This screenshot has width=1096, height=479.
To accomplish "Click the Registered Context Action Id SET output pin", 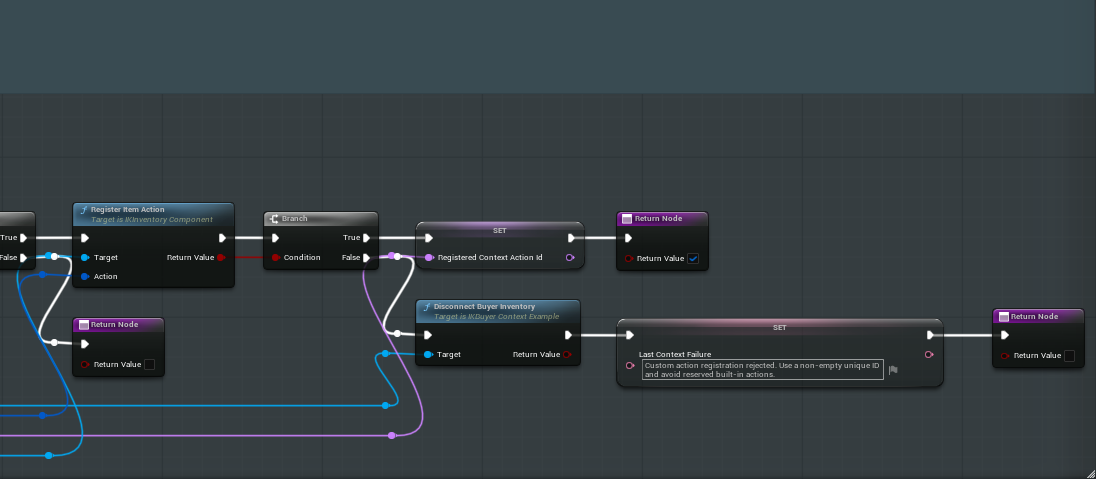I will (x=570, y=257).
